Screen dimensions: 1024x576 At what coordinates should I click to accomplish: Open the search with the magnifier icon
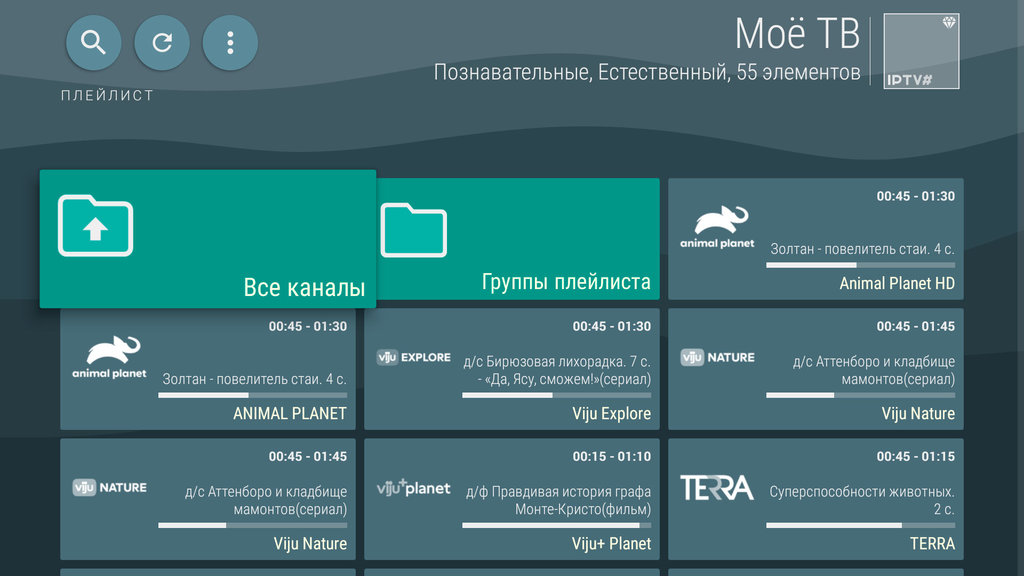pyautogui.click(x=93, y=42)
